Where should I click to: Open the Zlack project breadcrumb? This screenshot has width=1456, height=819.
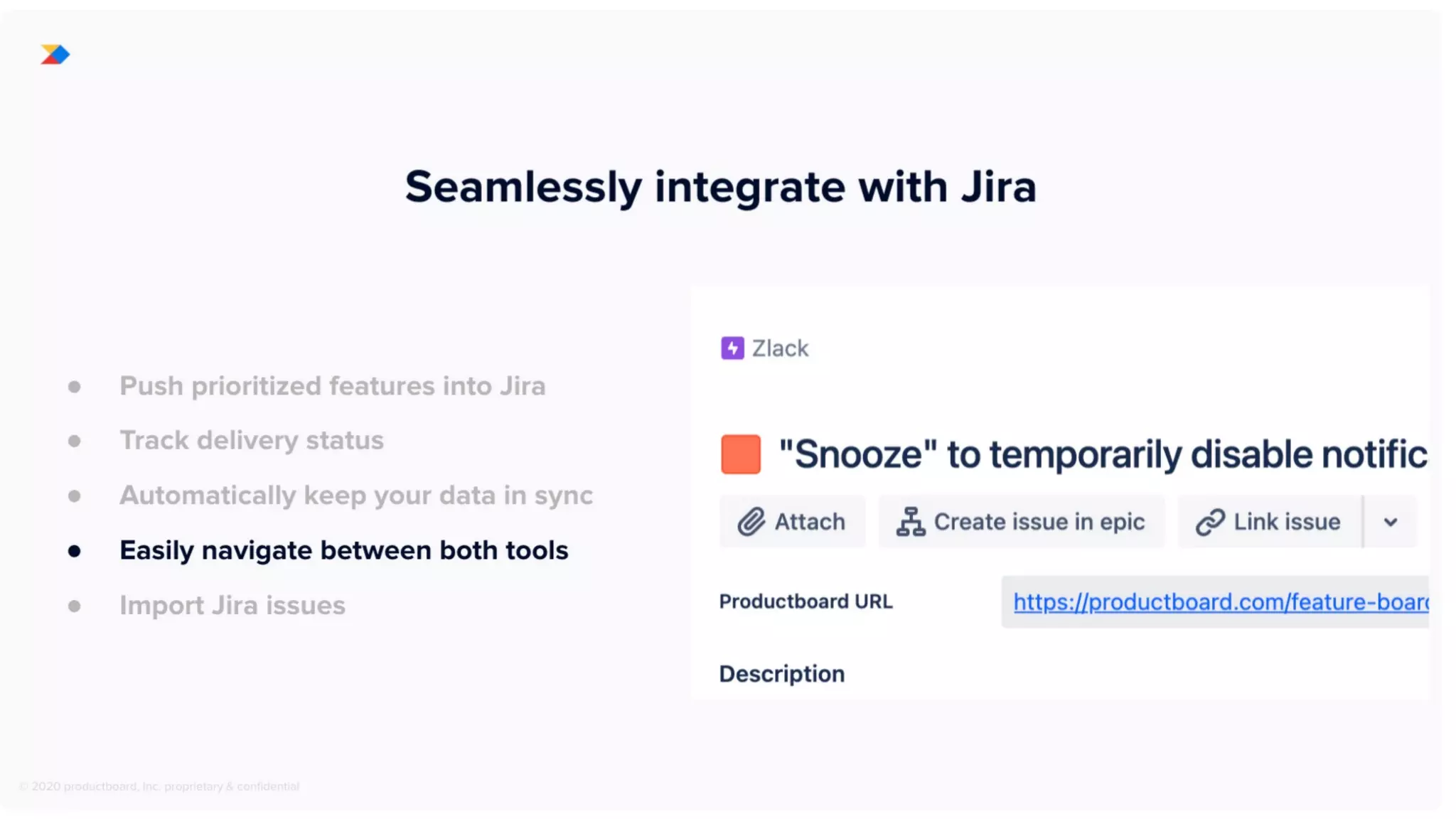point(780,348)
